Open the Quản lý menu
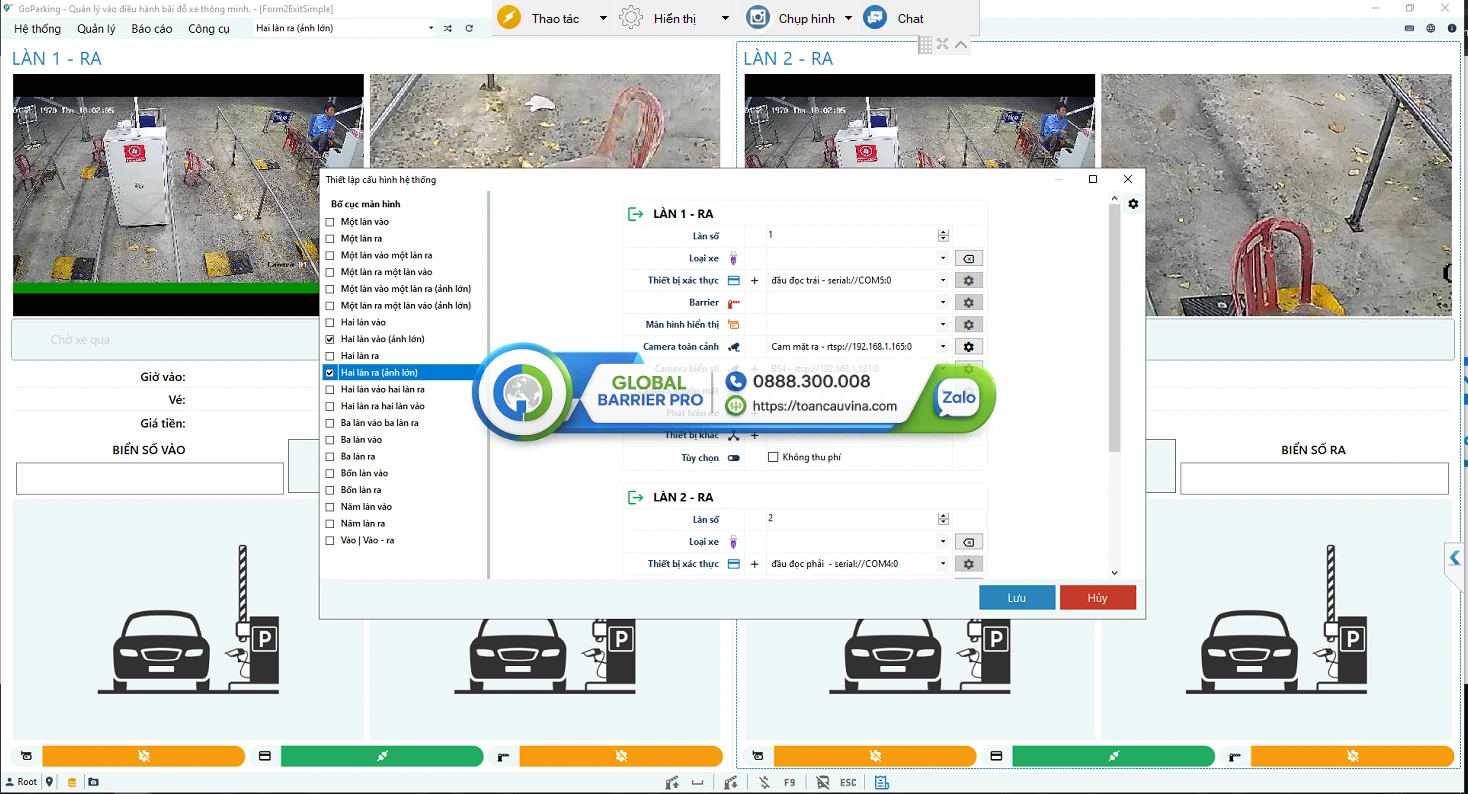The width and height of the screenshot is (1468, 794). (x=96, y=29)
